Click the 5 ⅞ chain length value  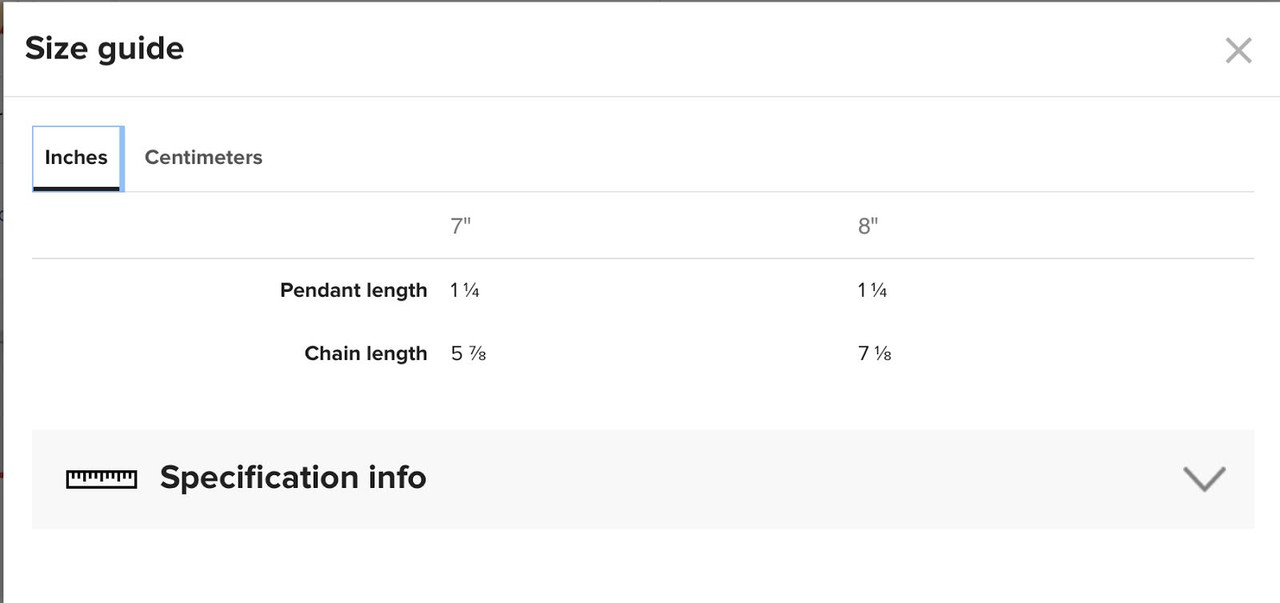468,353
